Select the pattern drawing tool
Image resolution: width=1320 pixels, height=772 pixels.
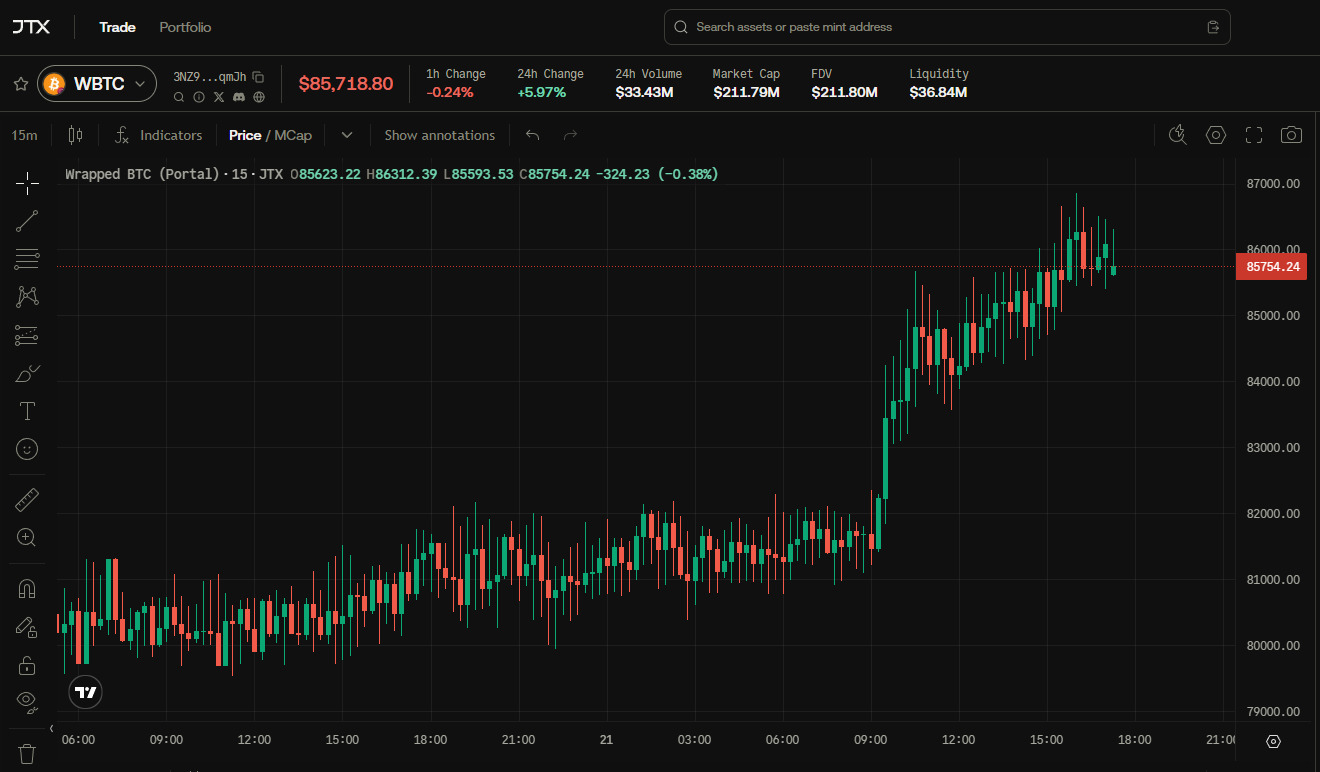27,297
